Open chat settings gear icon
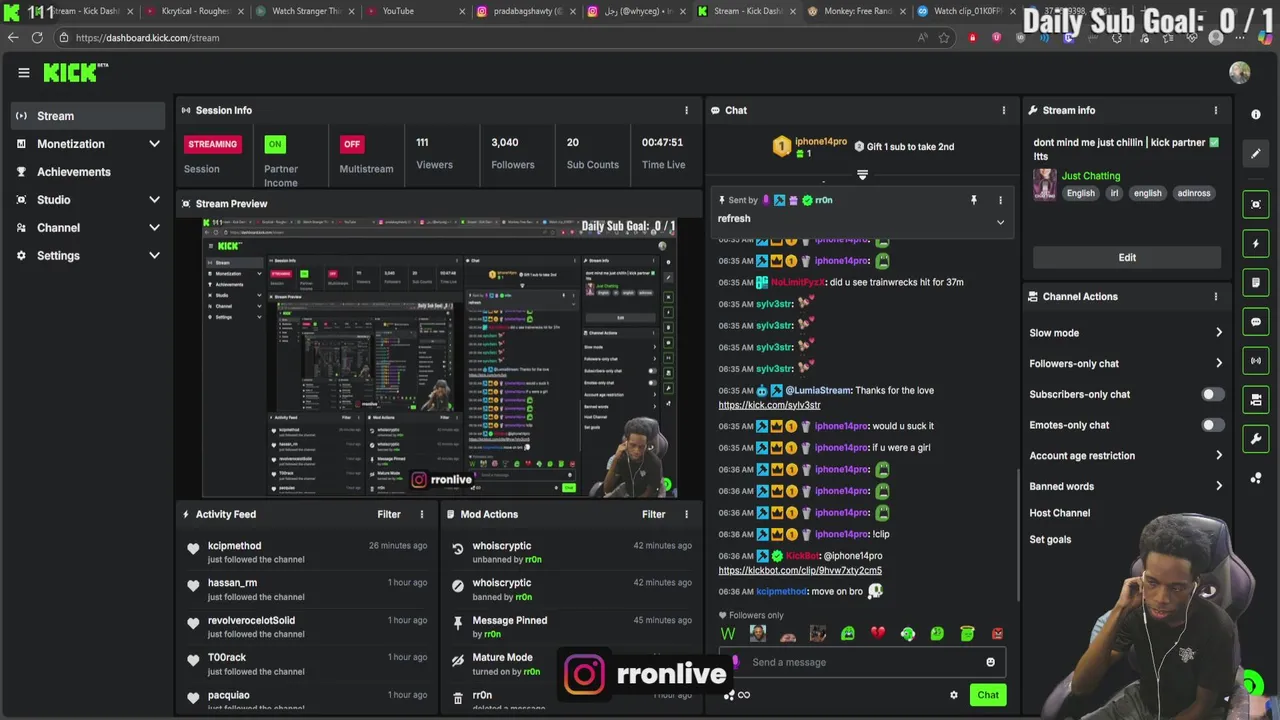Image resolution: width=1280 pixels, height=720 pixels. point(953,695)
